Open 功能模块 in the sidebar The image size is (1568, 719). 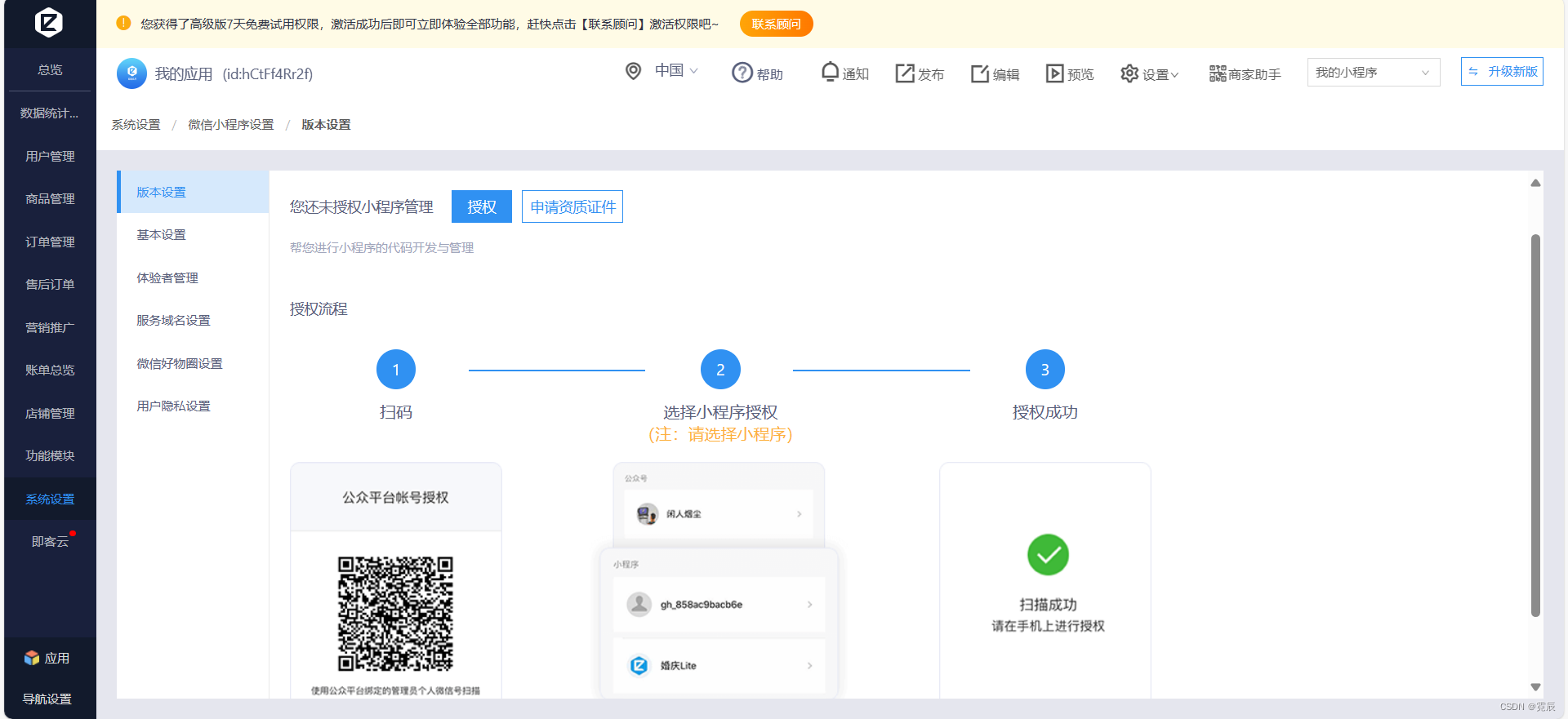click(50, 455)
